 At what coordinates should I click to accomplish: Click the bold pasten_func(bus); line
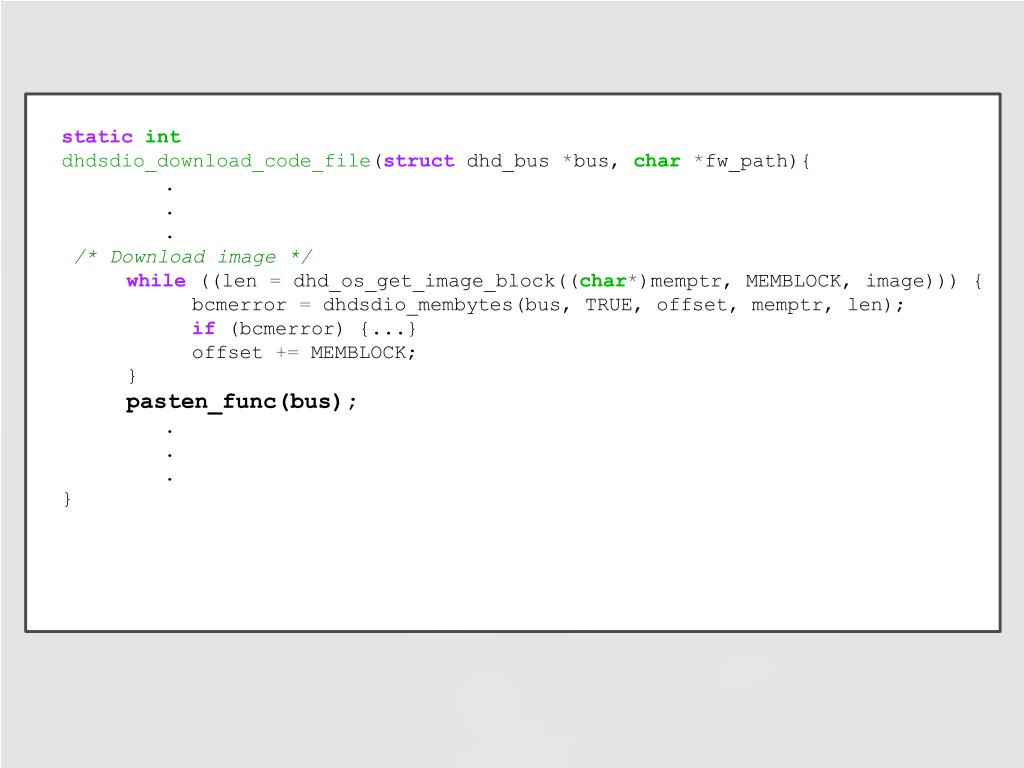coord(241,402)
